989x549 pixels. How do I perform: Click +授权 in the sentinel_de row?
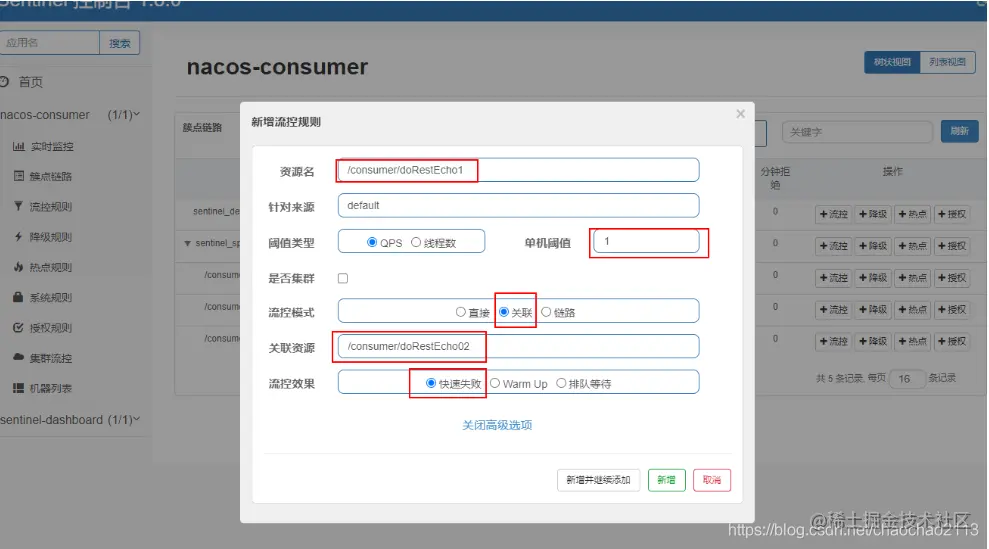pyautogui.click(x=952, y=215)
